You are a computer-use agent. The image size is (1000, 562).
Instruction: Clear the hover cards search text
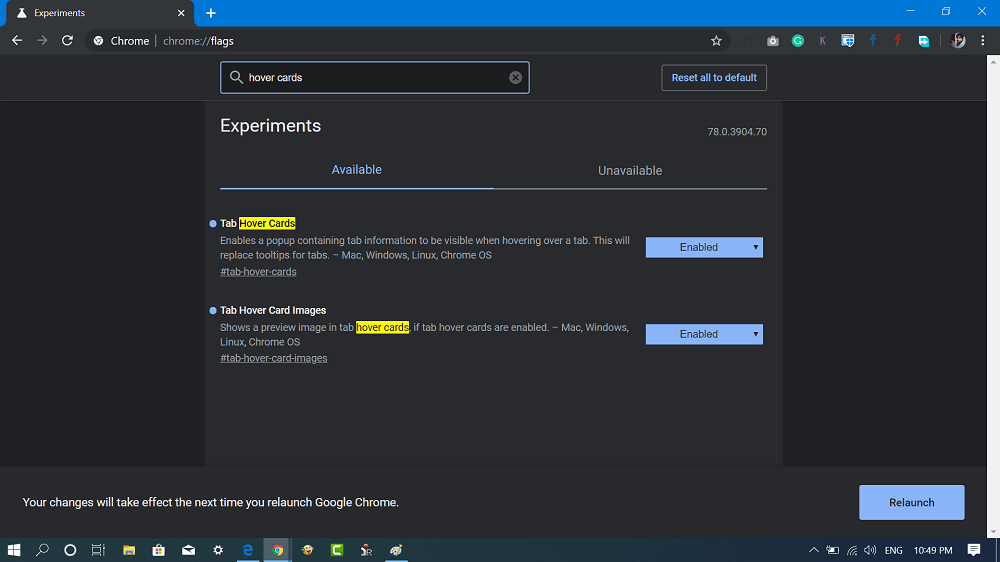(515, 77)
